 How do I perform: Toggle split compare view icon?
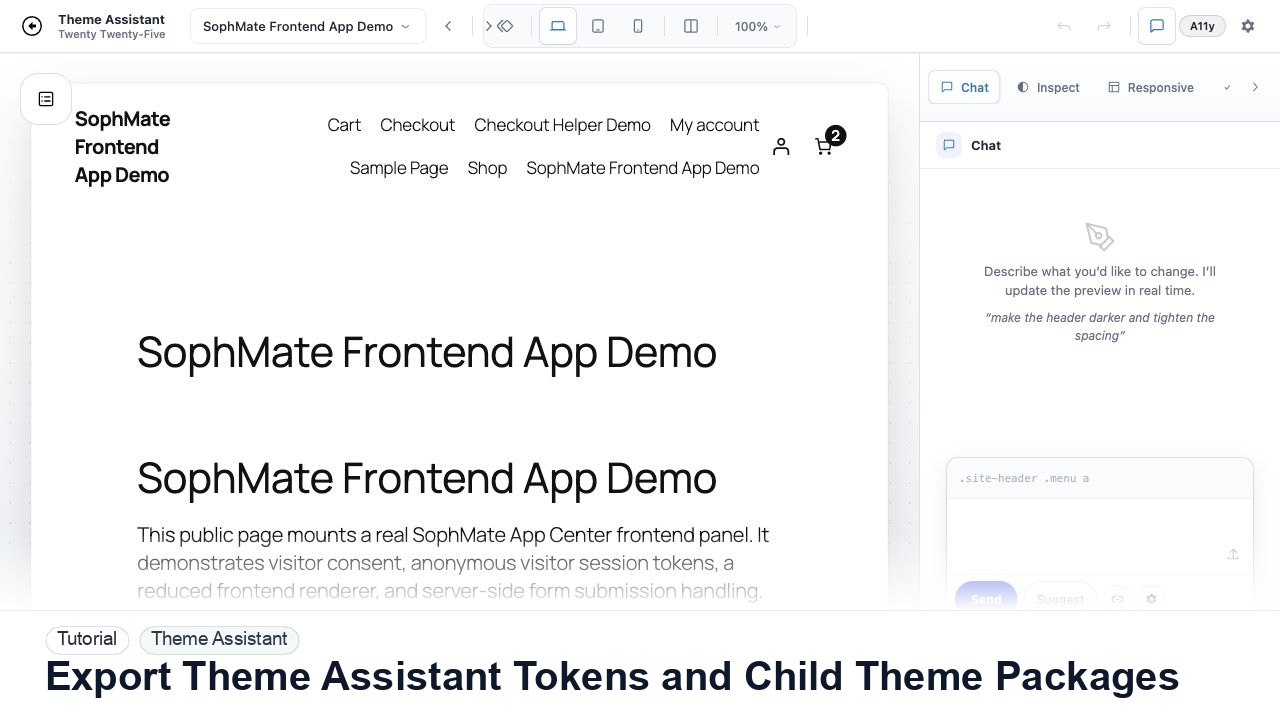tap(691, 26)
